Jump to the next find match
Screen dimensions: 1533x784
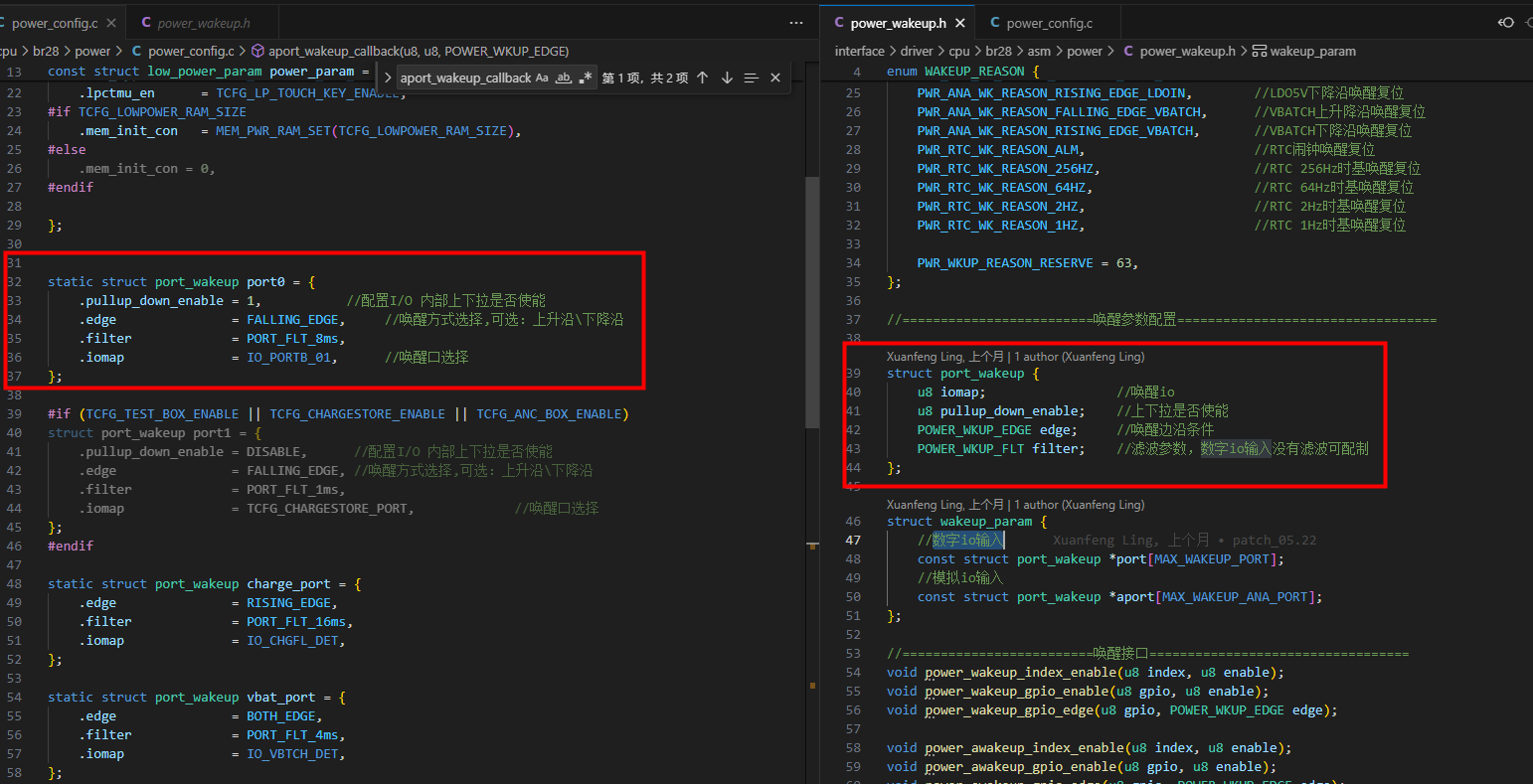(x=727, y=78)
